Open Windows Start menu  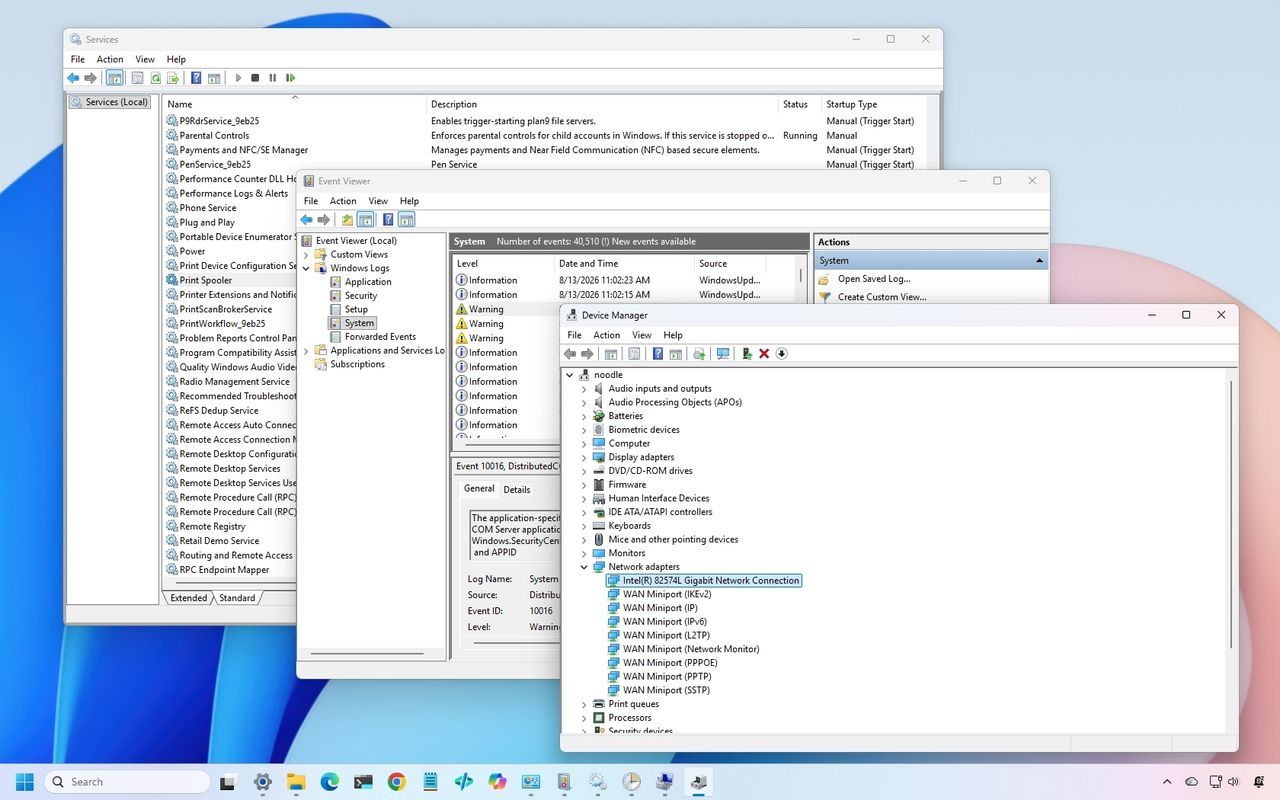25,782
